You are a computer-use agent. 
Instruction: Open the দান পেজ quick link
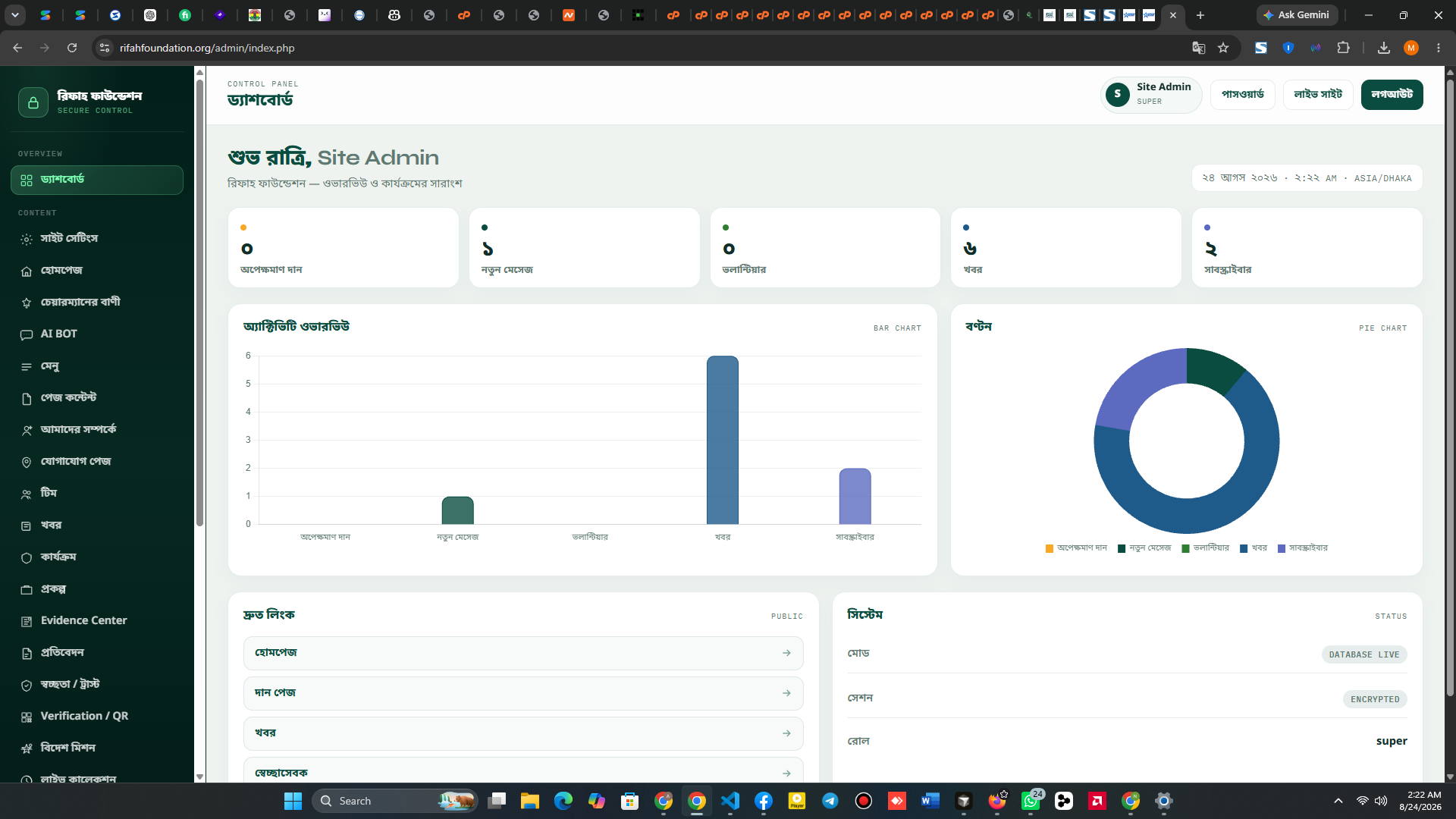pyautogui.click(x=523, y=693)
